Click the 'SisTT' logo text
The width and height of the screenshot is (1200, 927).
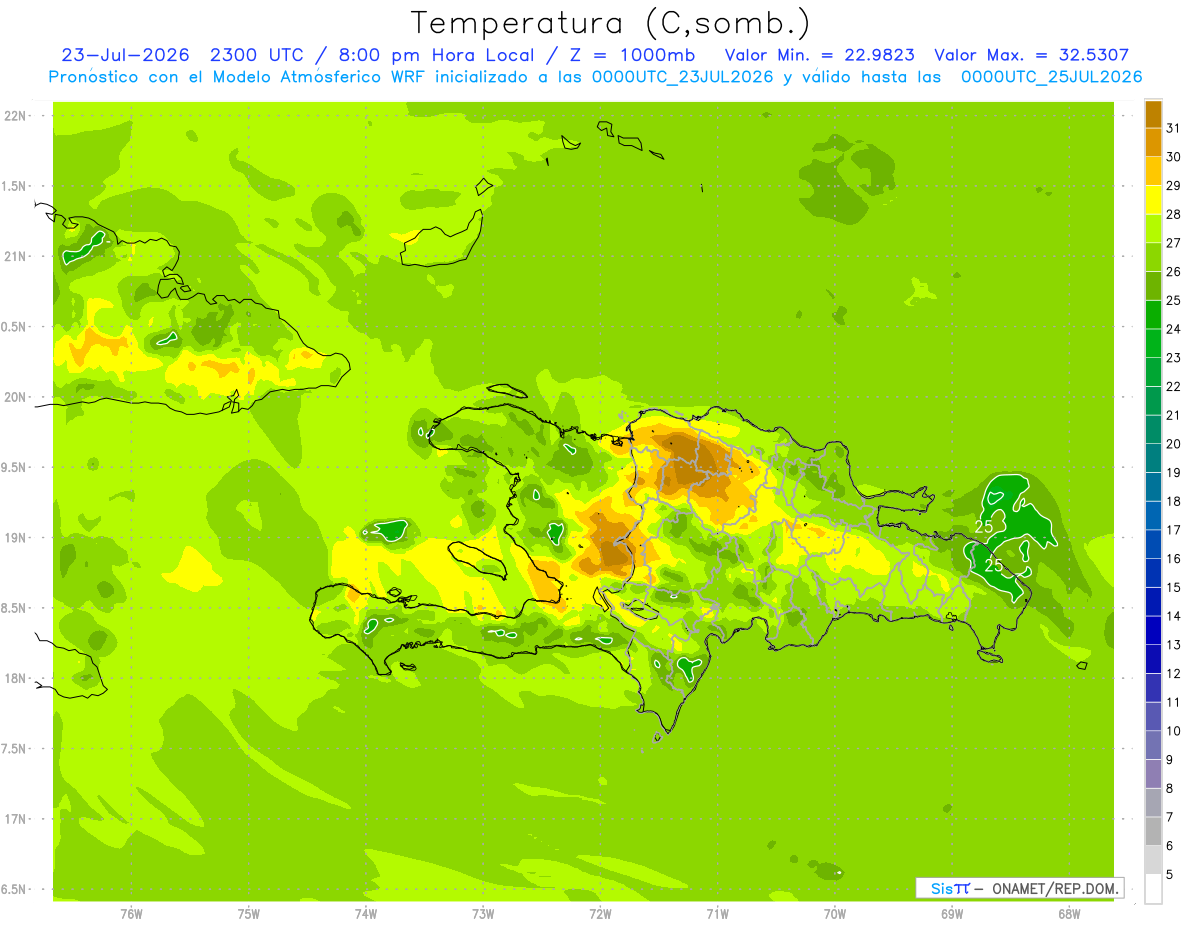[949, 888]
